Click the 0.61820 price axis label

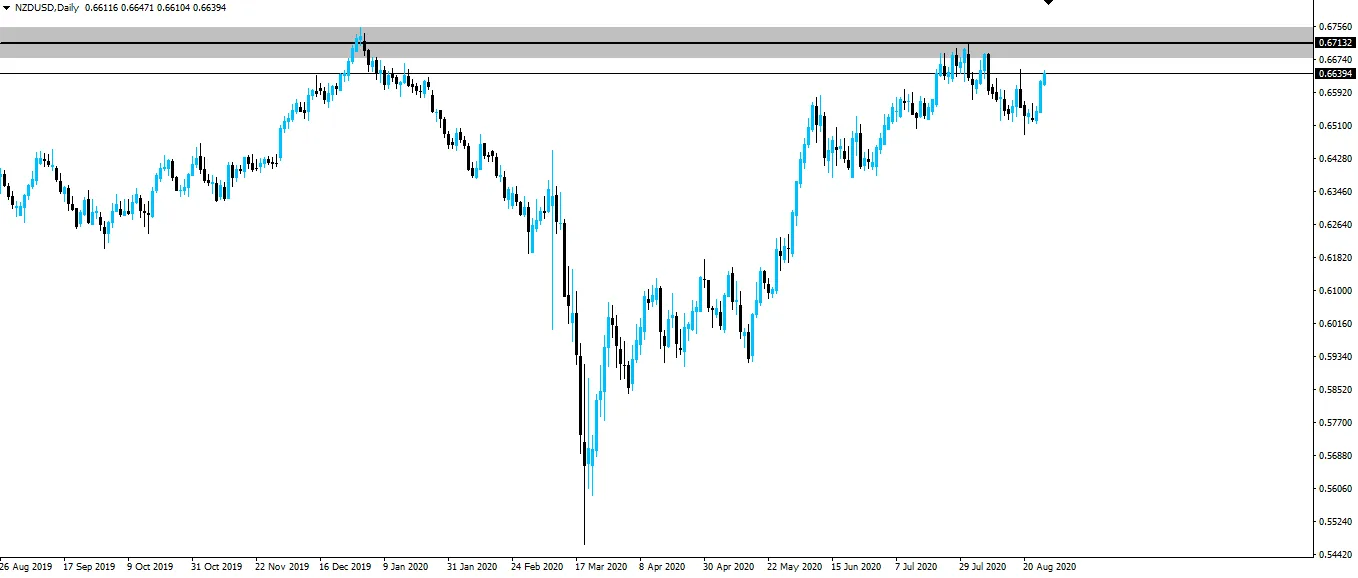tap(1335, 258)
